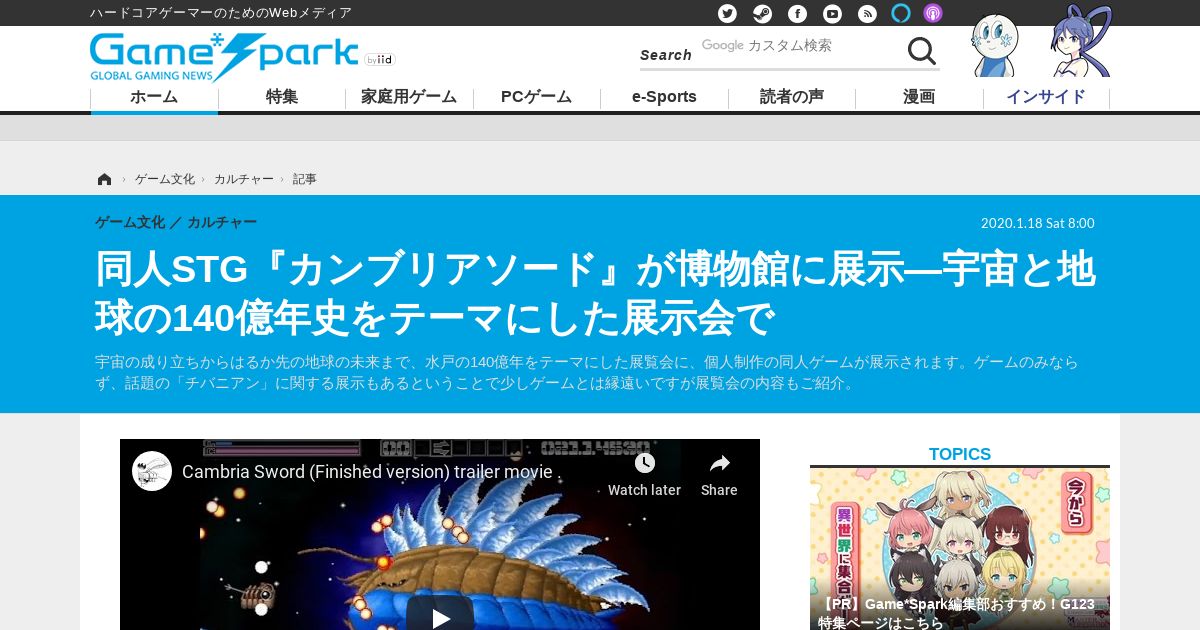Click the tagline ハードコアゲーマーのためのWebメディア
The width and height of the screenshot is (1200, 630).
[x=221, y=13]
